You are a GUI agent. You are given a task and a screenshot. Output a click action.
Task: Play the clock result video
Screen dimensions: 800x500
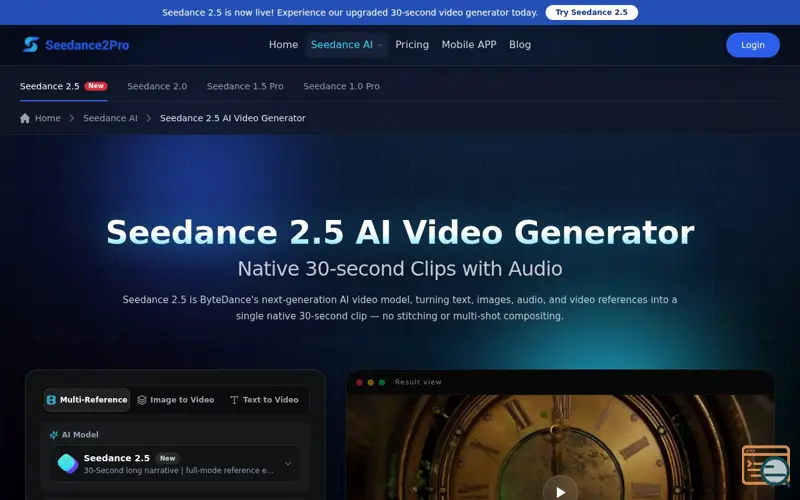click(x=560, y=491)
